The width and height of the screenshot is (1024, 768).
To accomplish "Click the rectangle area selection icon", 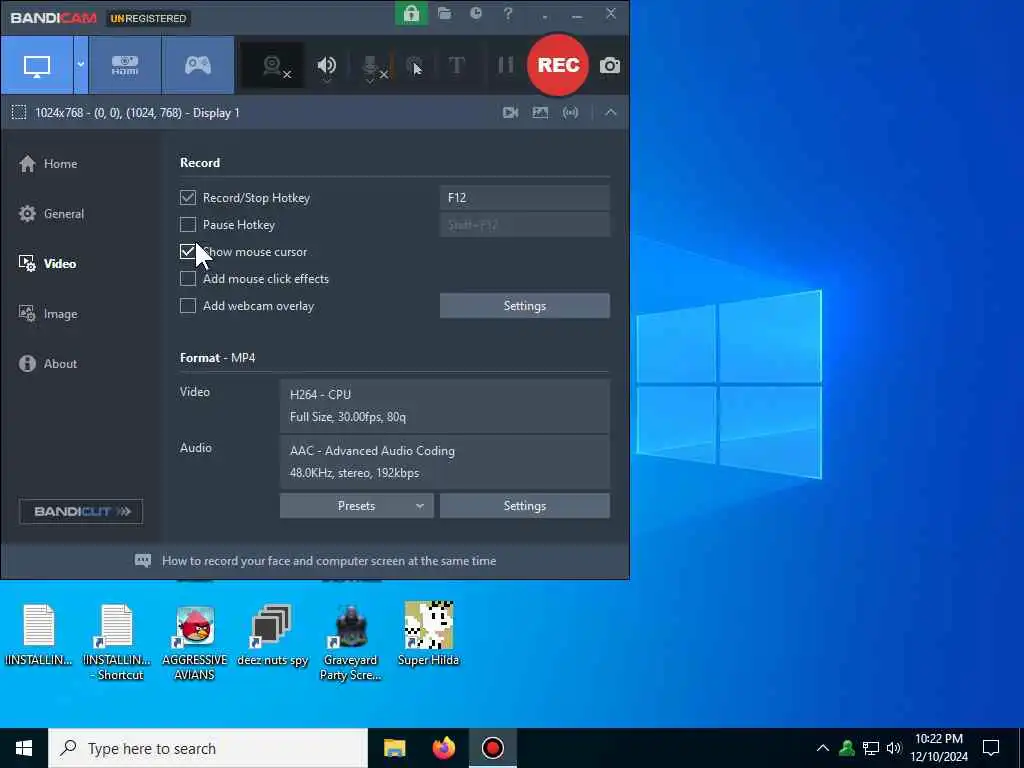I will (x=19, y=112).
